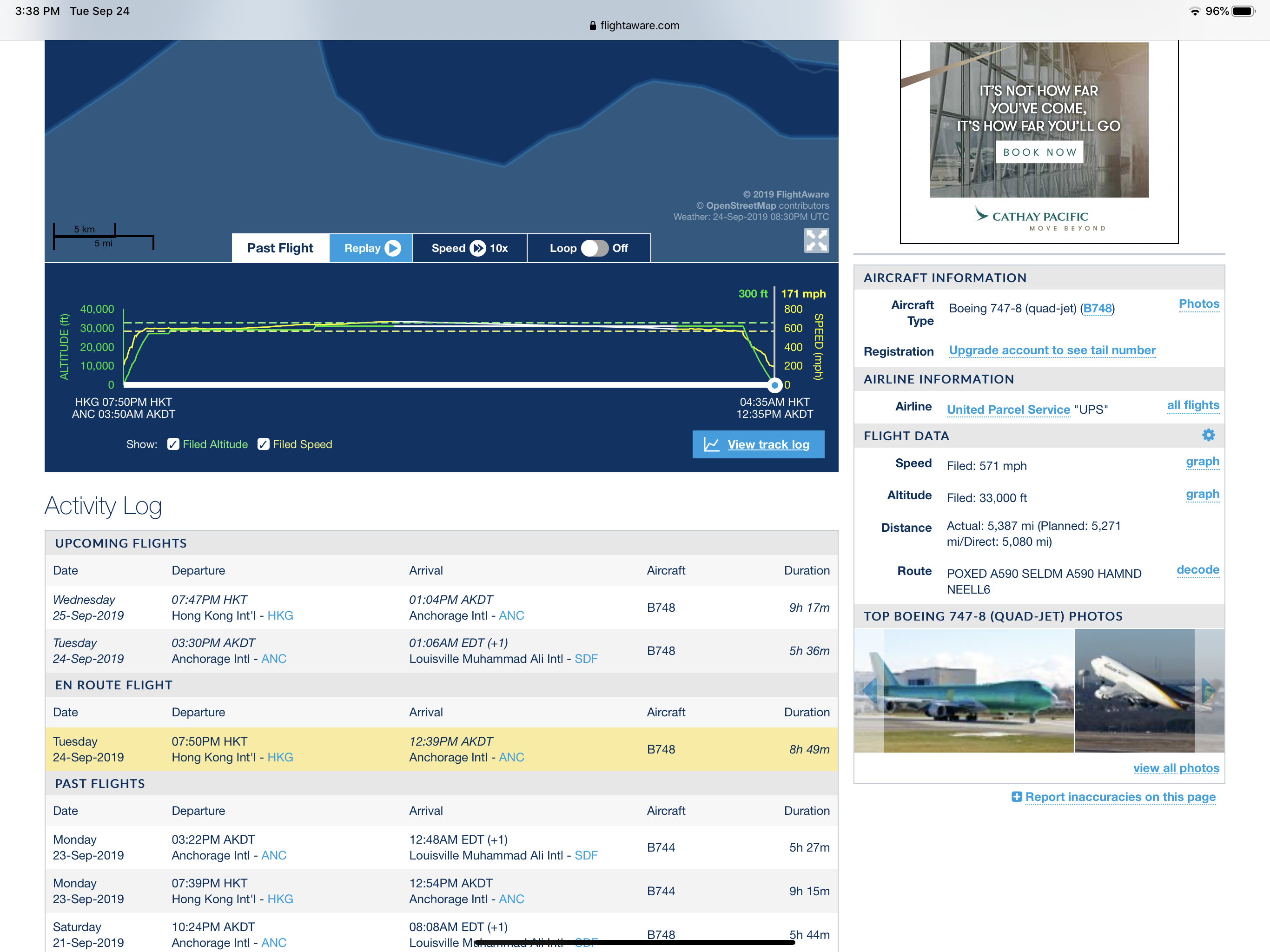Viewport: 1270px width, 952px height.
Task: Click the flight progress timeline bar
Action: pos(449,385)
